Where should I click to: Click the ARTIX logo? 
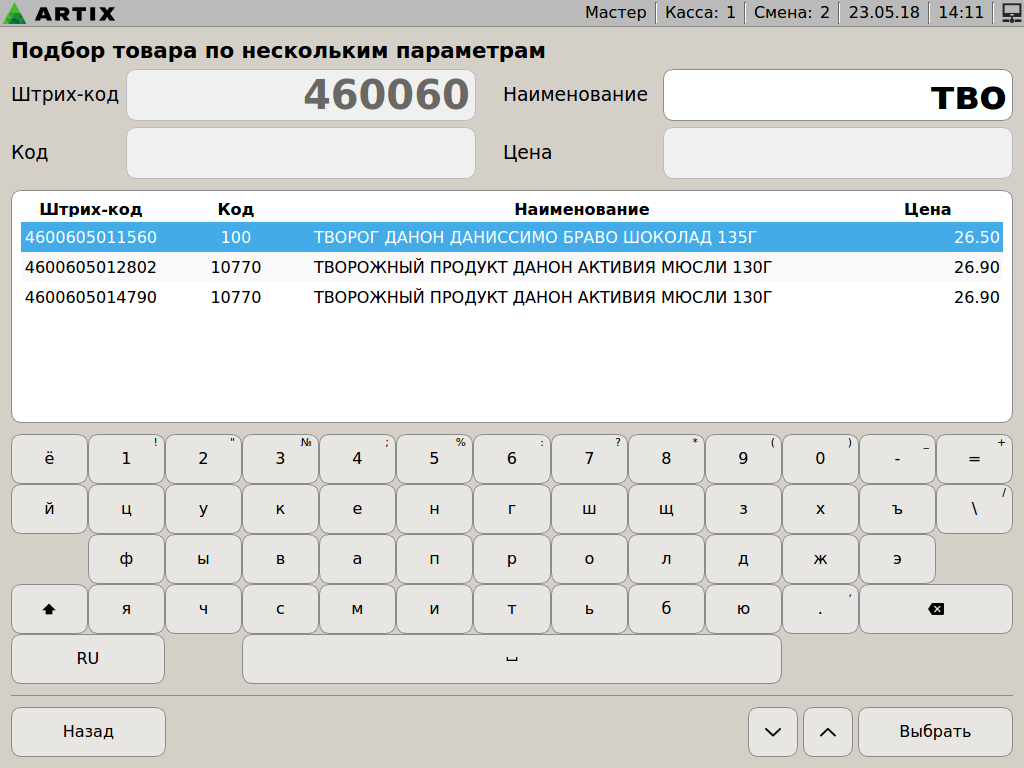tap(60, 13)
